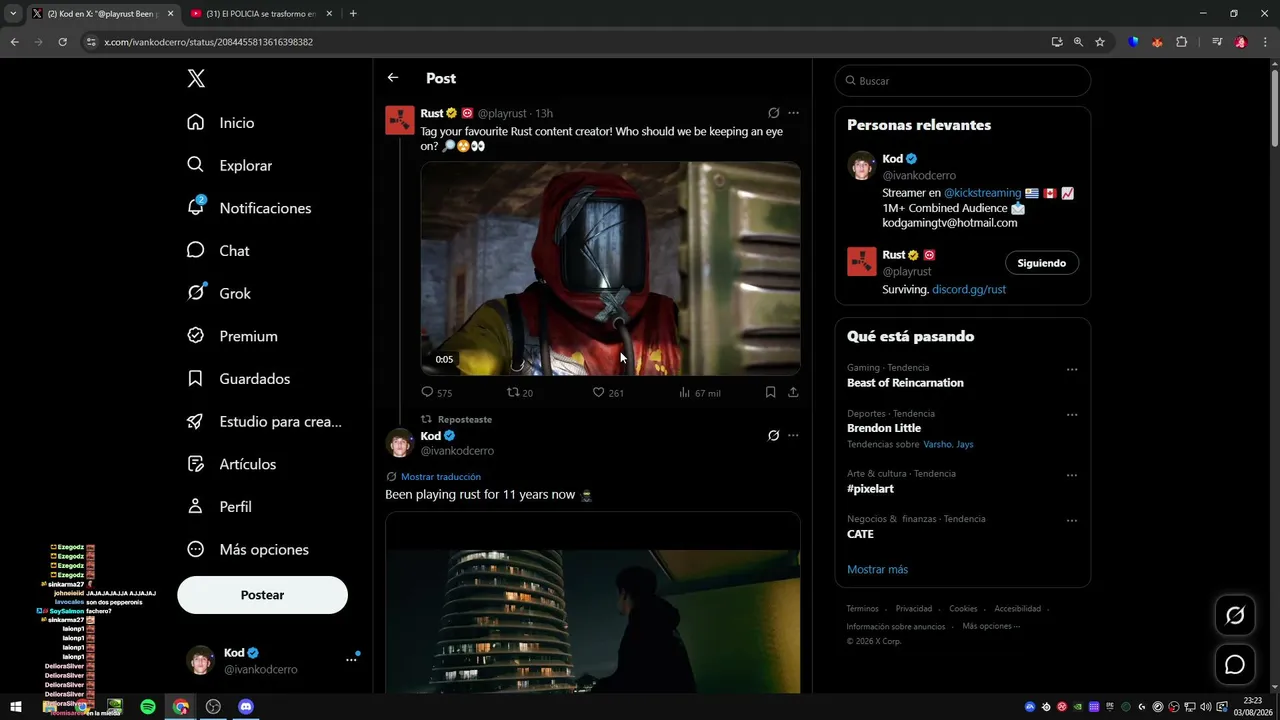The height and width of the screenshot is (720, 1280).
Task: Click the Postear button
Action: click(x=262, y=595)
